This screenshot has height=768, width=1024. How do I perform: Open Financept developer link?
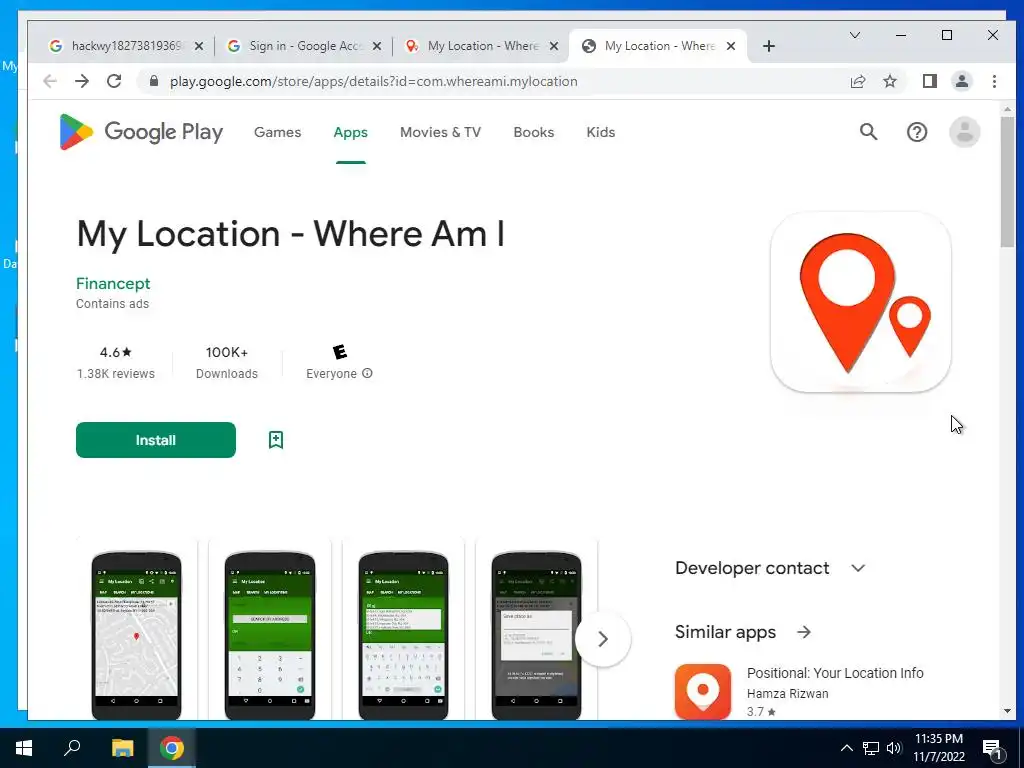113,283
